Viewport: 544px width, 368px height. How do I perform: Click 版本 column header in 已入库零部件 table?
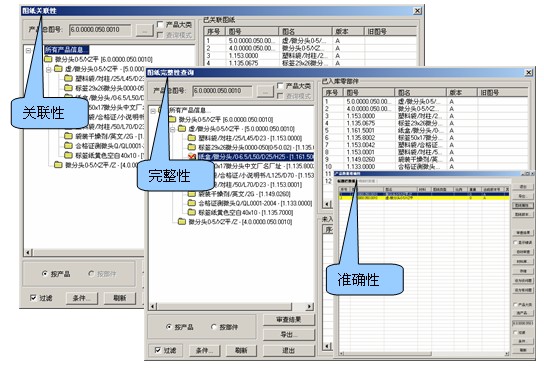tap(461, 93)
